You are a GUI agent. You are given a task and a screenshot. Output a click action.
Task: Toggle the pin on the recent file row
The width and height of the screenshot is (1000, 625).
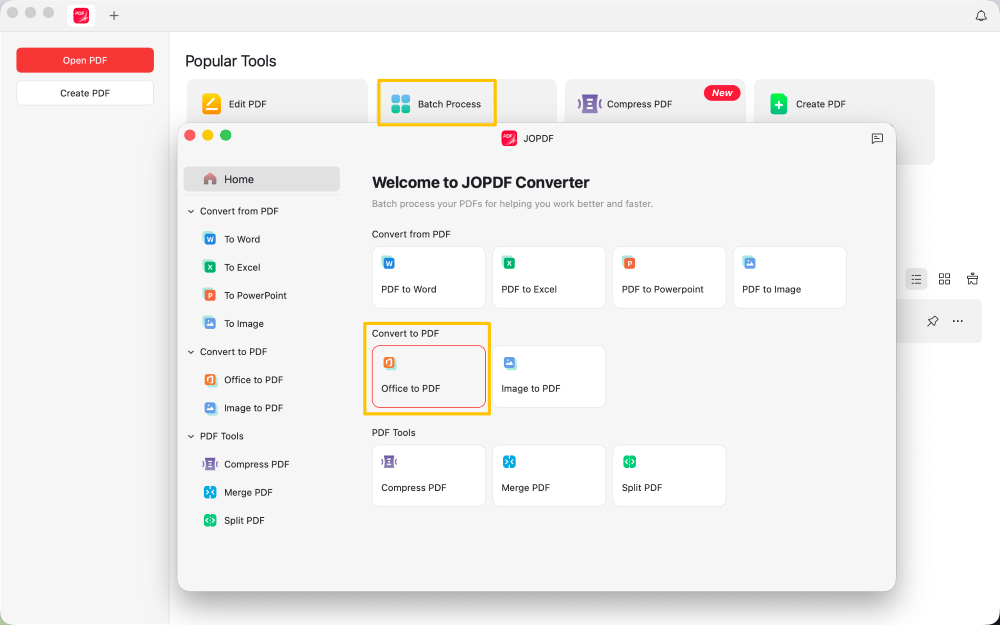pyautogui.click(x=933, y=321)
